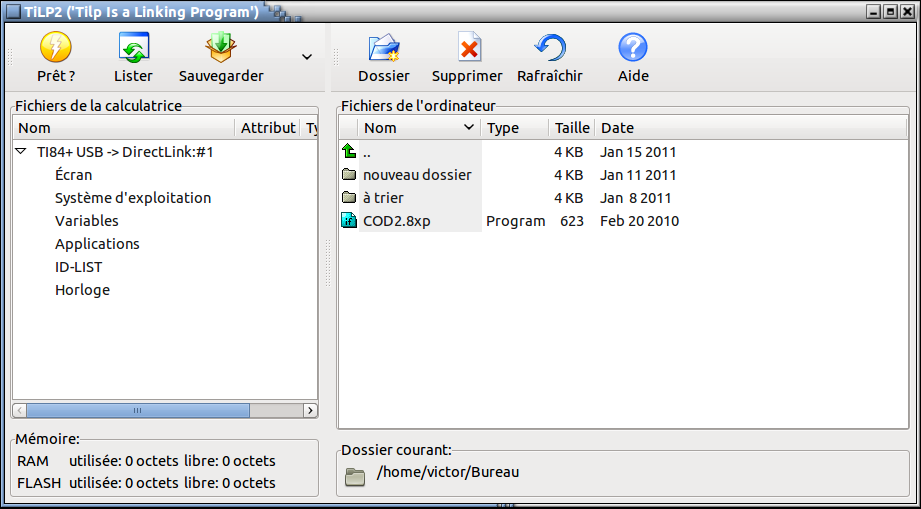This screenshot has height=509, width=921.
Task: Click the Sauvegarder backup icon
Action: click(220, 48)
